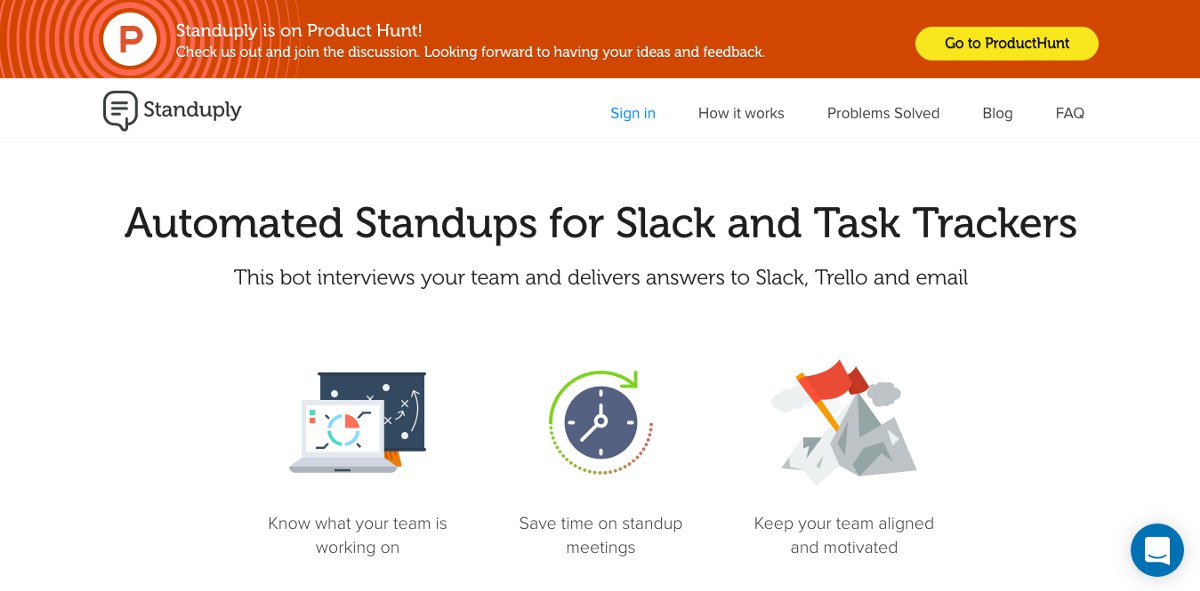Click "Know what your team is working on" caption

click(357, 535)
